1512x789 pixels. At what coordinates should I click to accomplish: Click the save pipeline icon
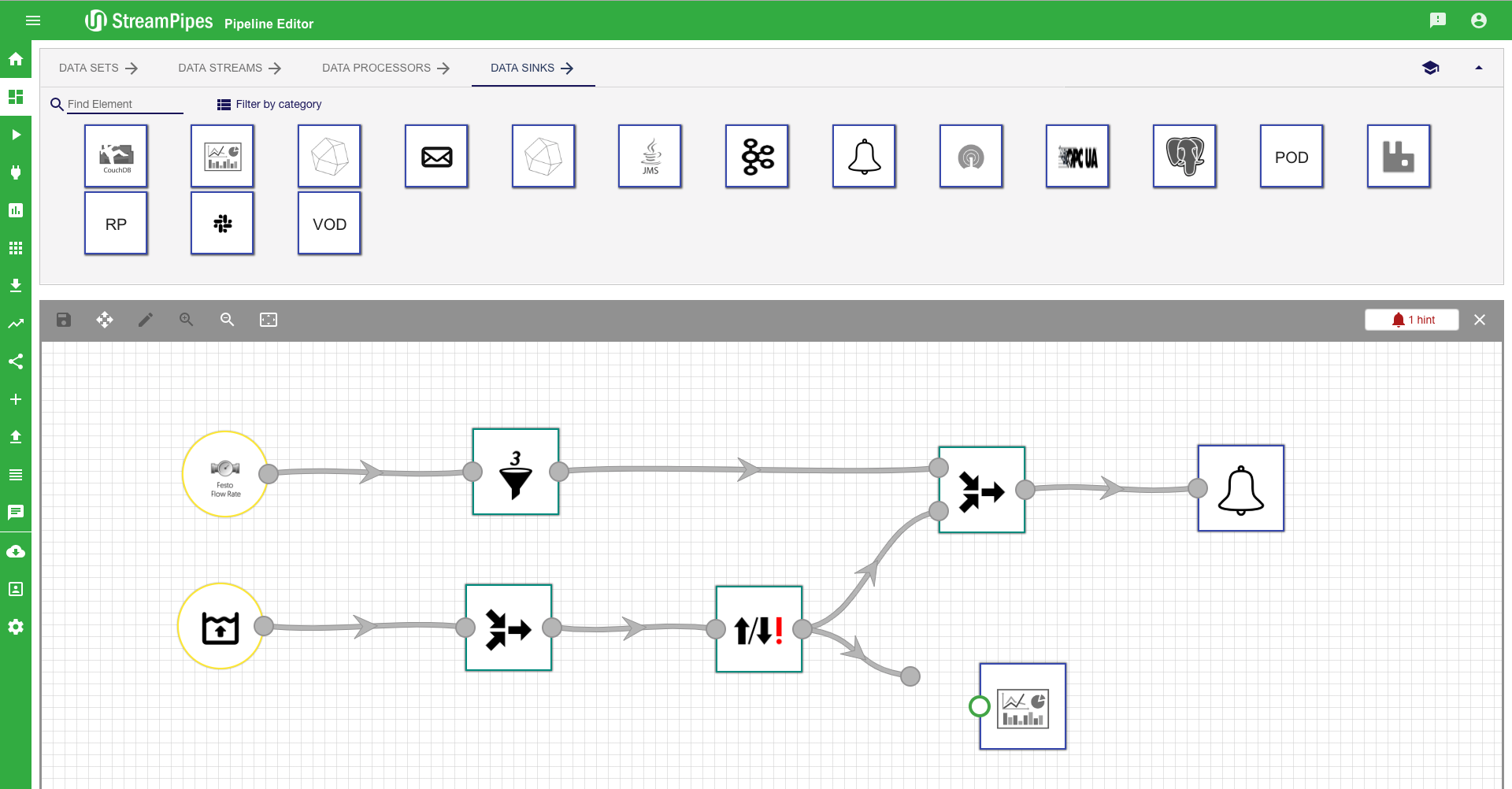(64, 320)
